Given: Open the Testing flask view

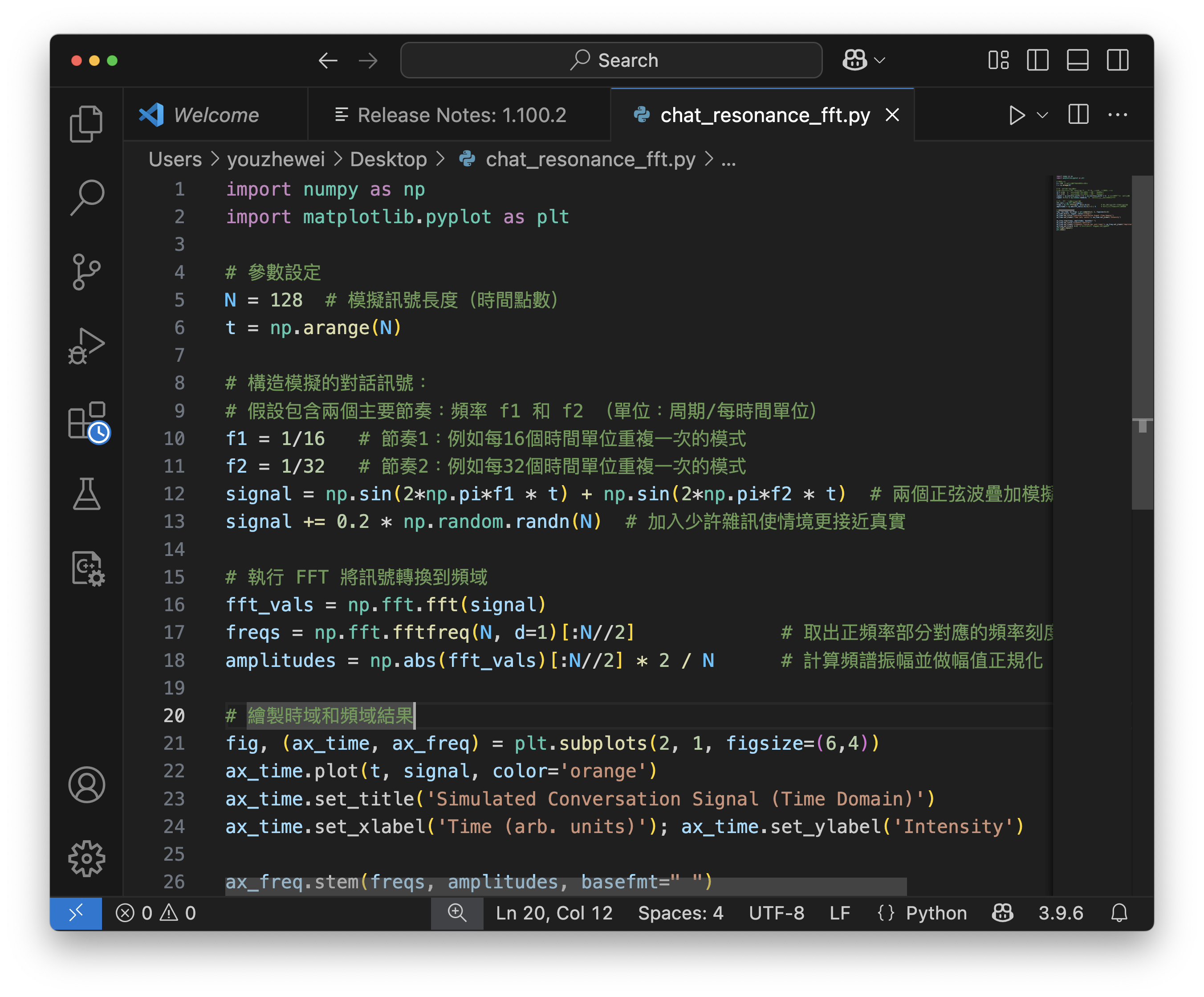Looking at the screenshot, I should click(86, 494).
